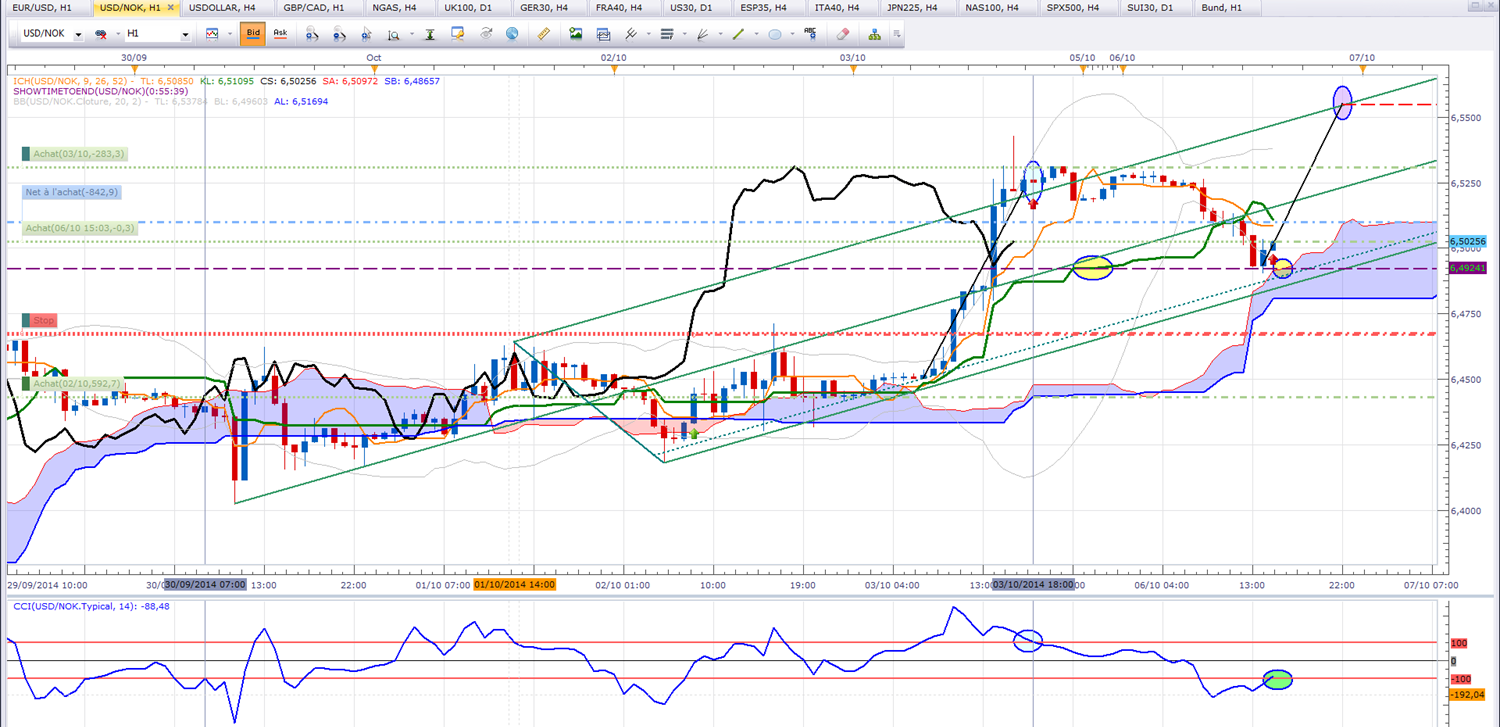The width and height of the screenshot is (1500, 727).
Task: Click the Achat(06/10 15:03,-0,3) label
Action: pyautogui.click(x=80, y=228)
